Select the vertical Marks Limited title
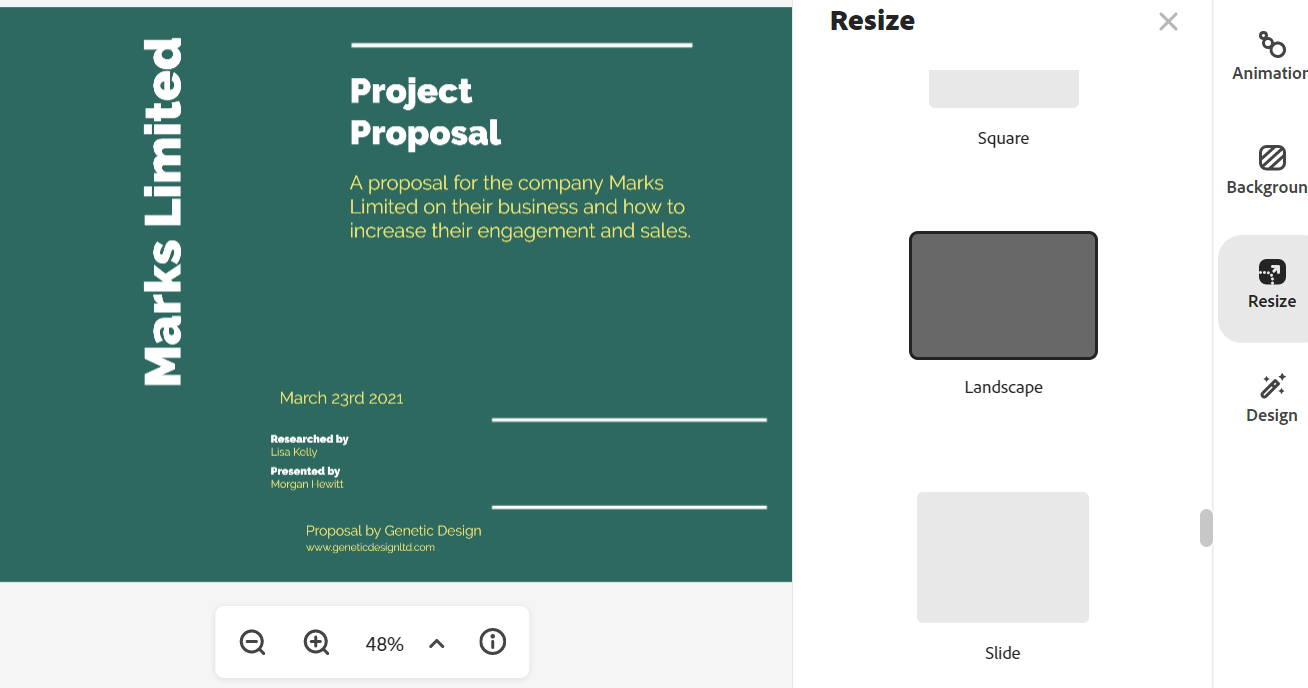The image size is (1308, 688). coord(163,212)
